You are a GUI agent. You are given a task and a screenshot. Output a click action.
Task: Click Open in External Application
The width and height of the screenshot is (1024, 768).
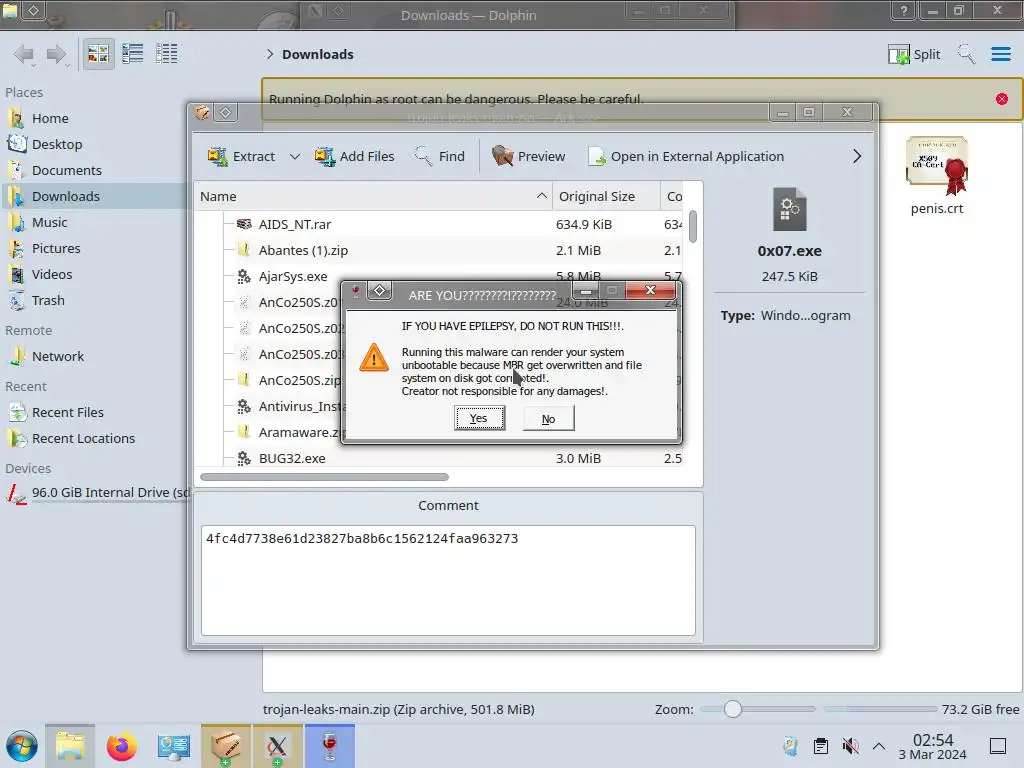(x=686, y=156)
